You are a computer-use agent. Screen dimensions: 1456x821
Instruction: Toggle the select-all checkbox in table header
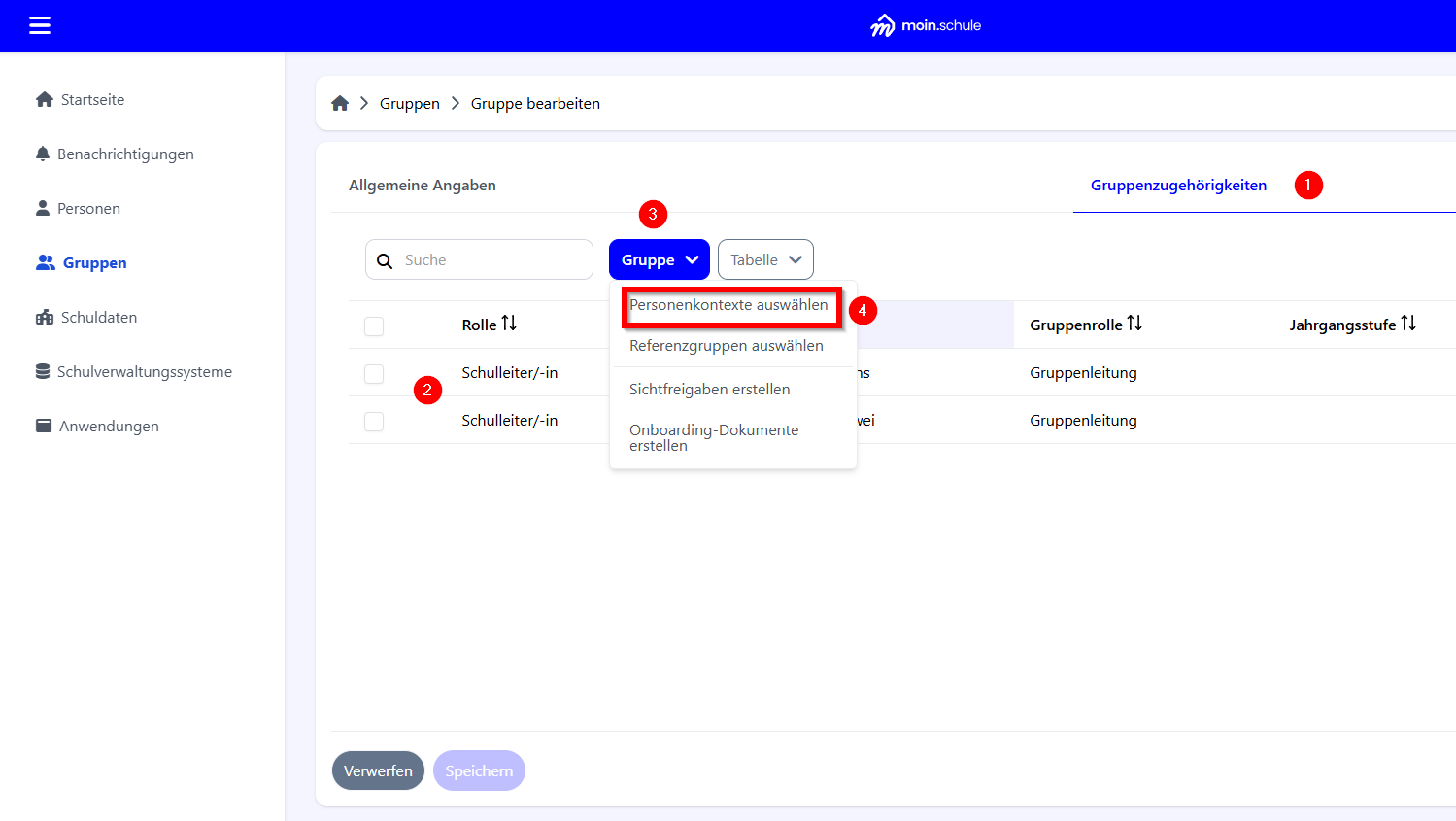(374, 326)
